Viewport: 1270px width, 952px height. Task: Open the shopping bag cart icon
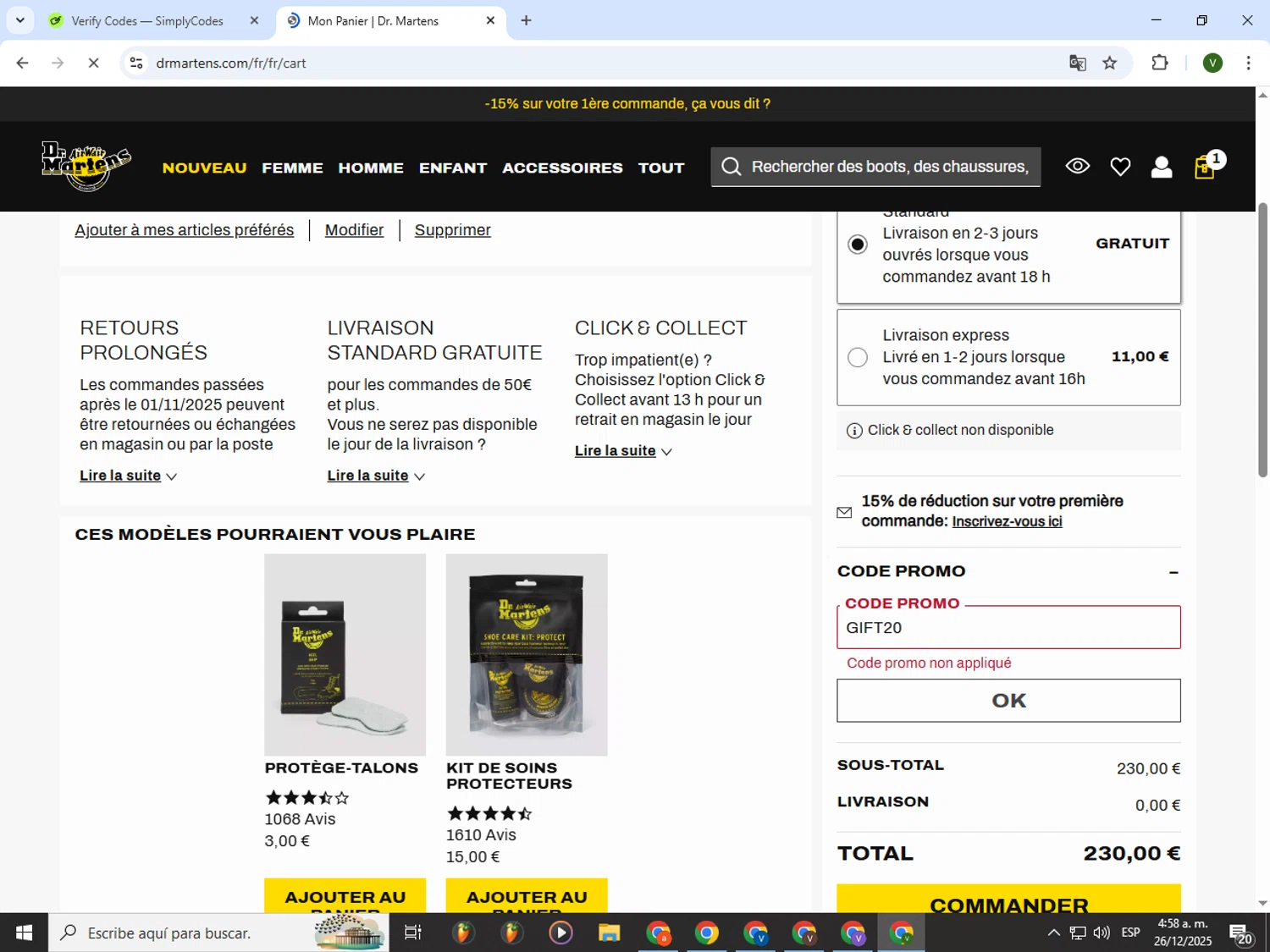(x=1205, y=168)
